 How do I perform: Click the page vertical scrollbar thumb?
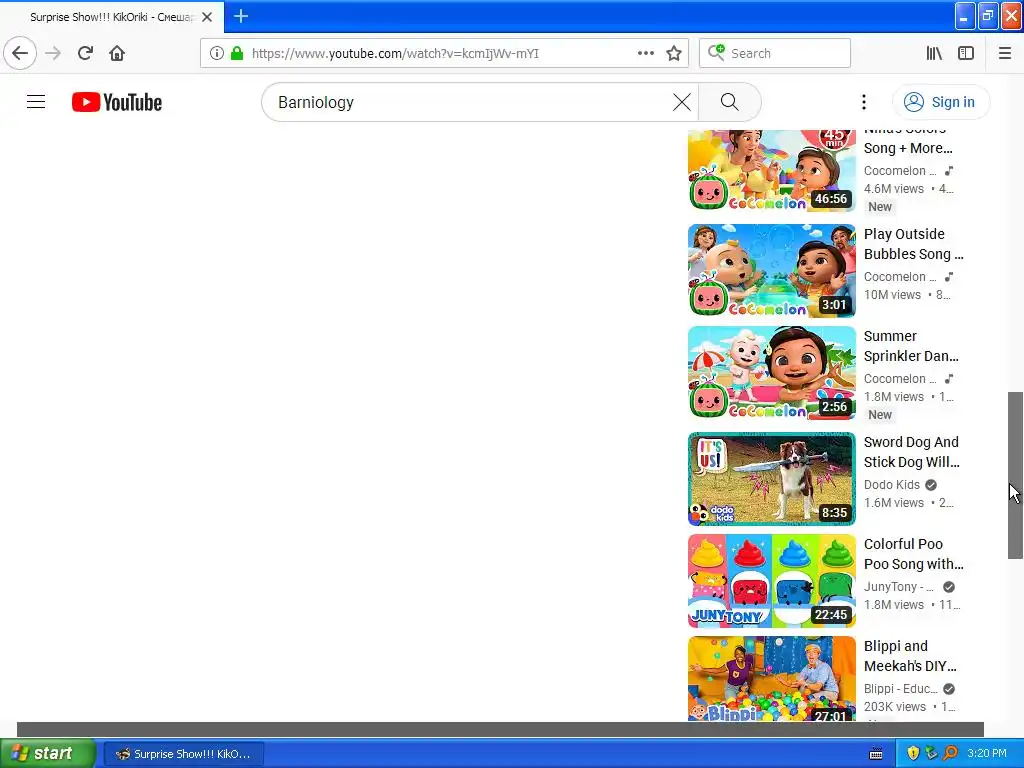(x=1015, y=475)
